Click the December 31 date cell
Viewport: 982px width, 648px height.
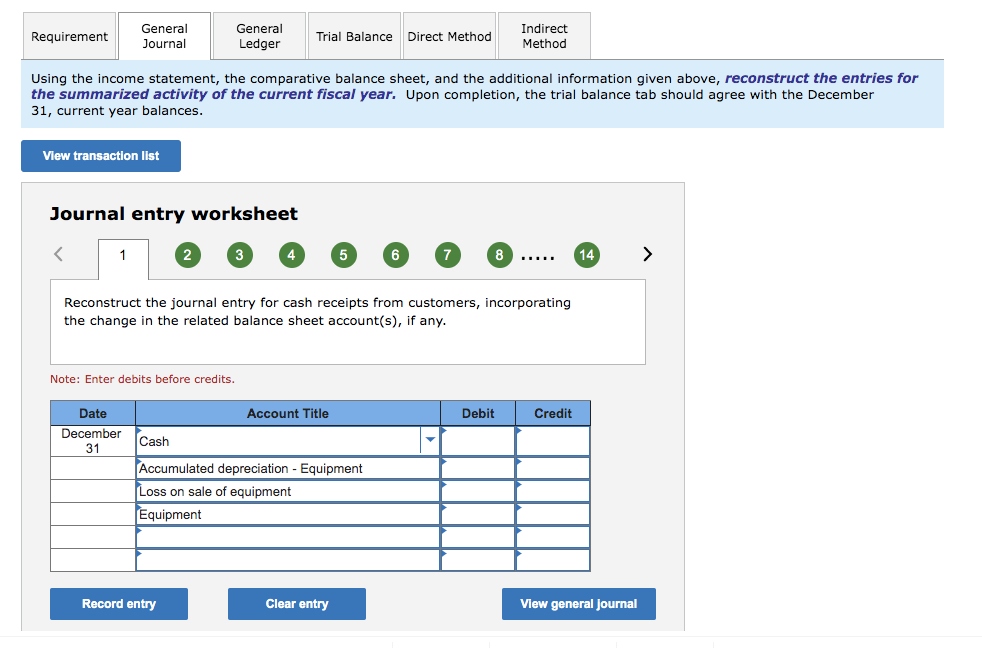93,441
